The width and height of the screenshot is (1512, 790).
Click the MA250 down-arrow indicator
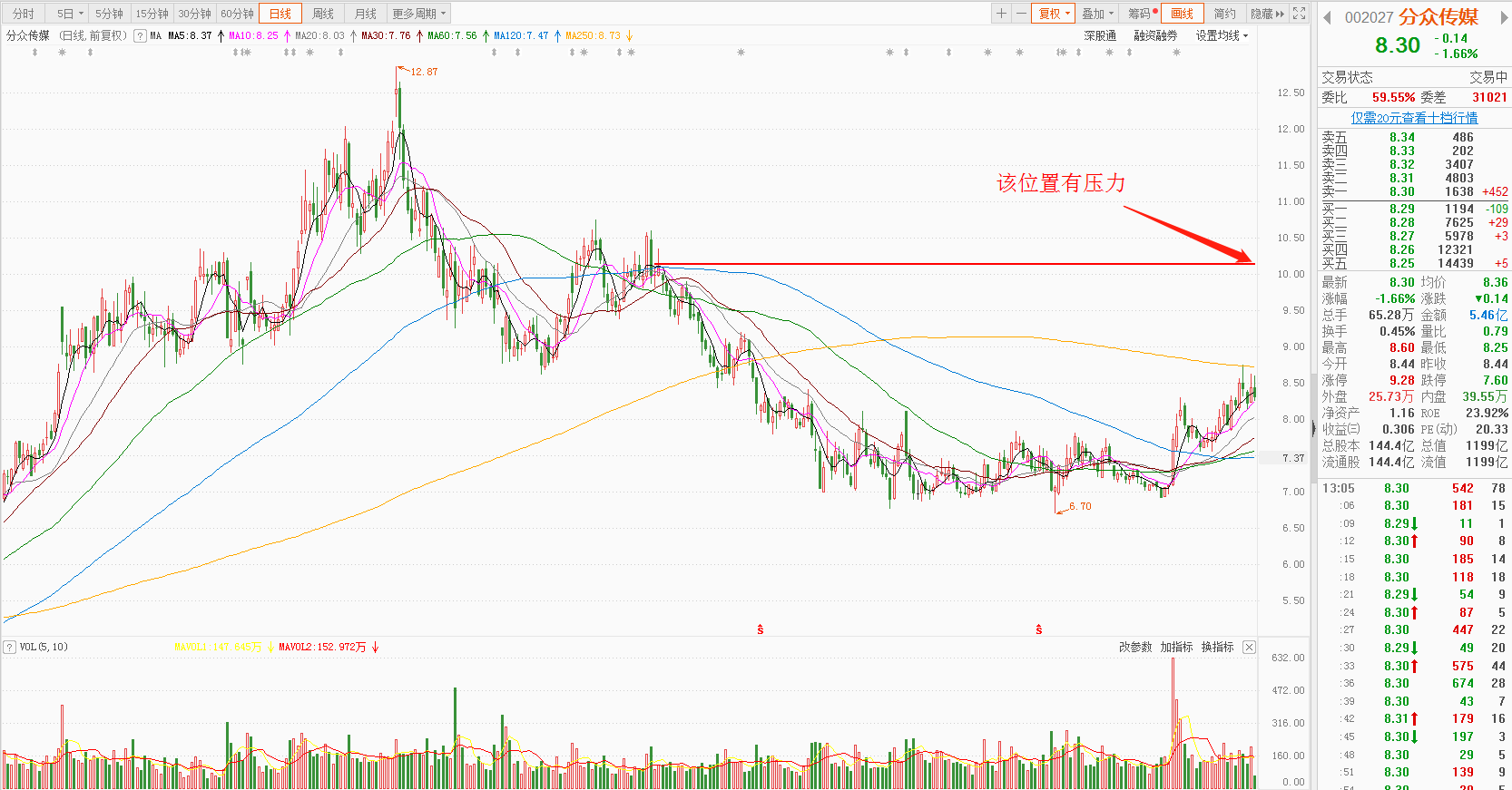629,36
